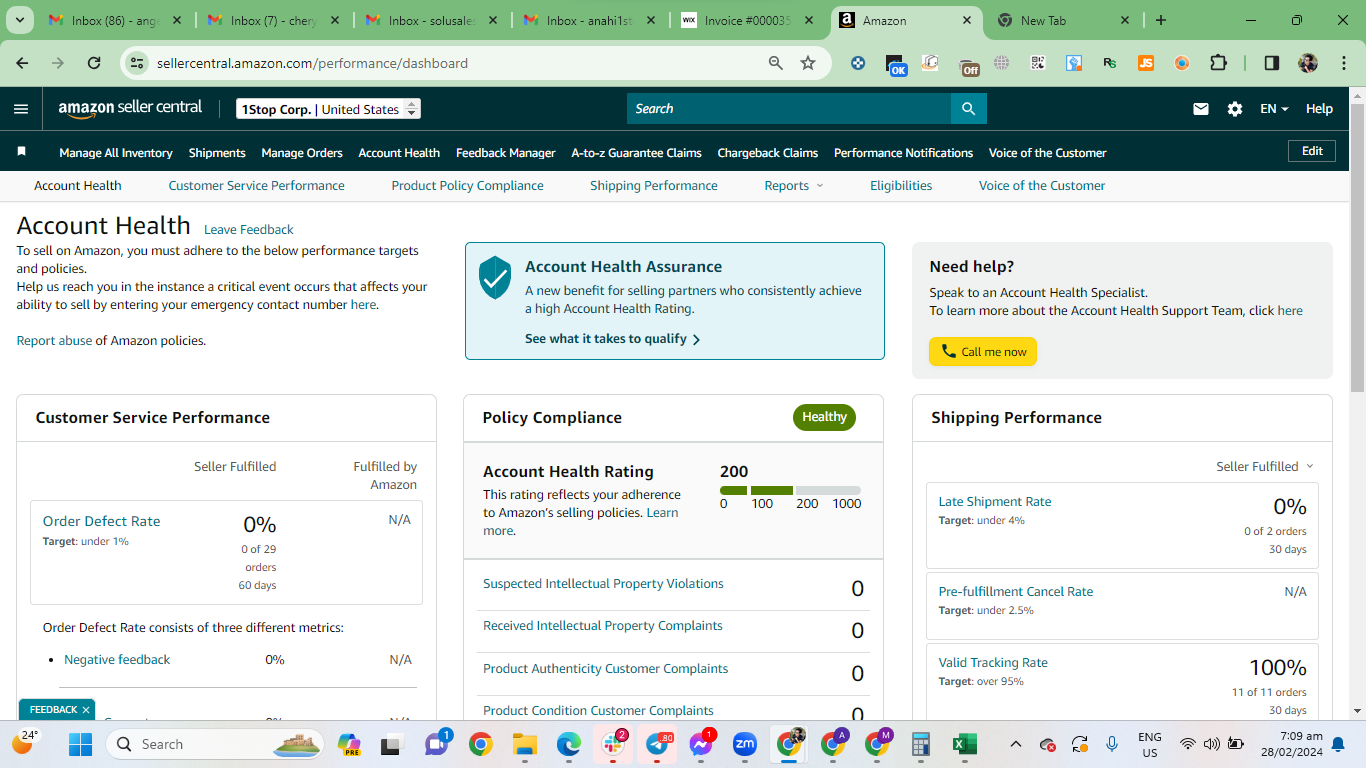Open File Explorer from the taskbar
The width and height of the screenshot is (1366, 768).
(525, 744)
